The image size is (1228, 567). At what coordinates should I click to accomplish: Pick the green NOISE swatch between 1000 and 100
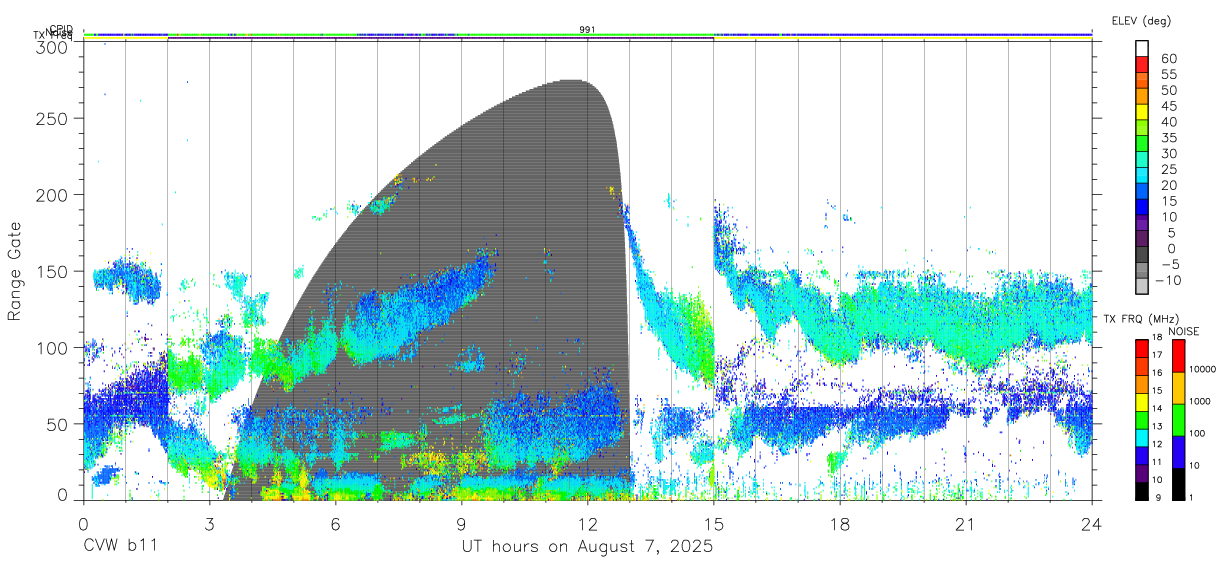click(1179, 419)
